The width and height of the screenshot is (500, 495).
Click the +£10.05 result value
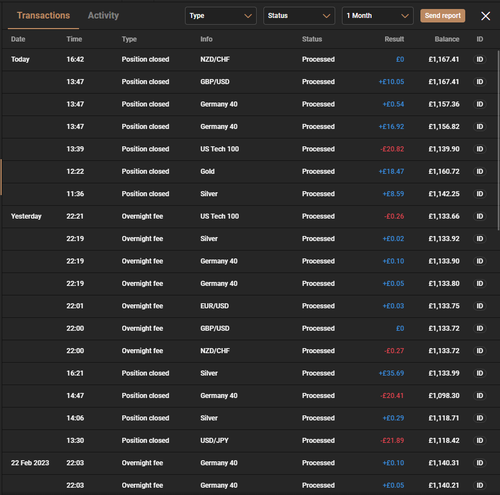[x=391, y=82]
